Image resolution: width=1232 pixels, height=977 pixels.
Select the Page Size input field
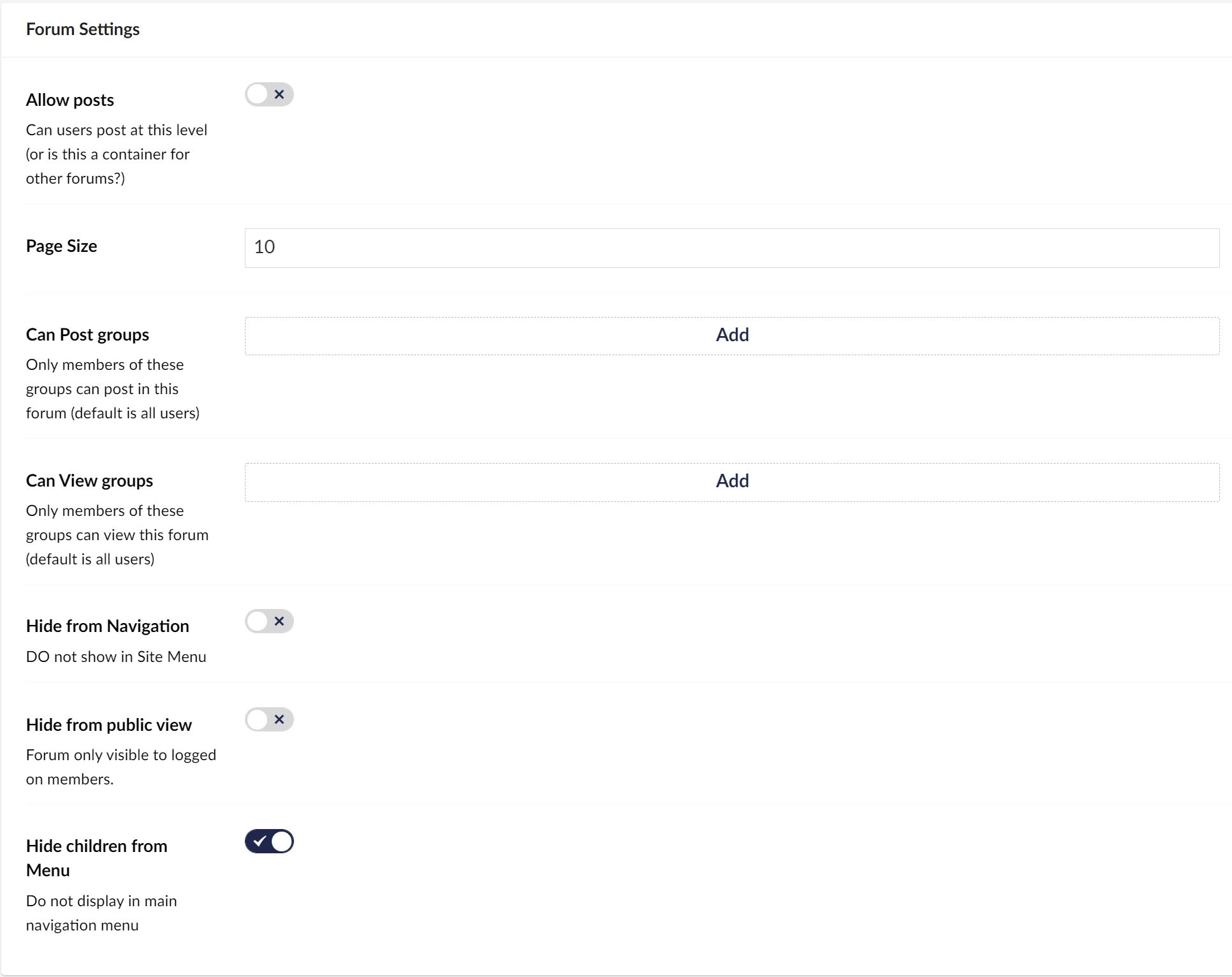click(731, 247)
